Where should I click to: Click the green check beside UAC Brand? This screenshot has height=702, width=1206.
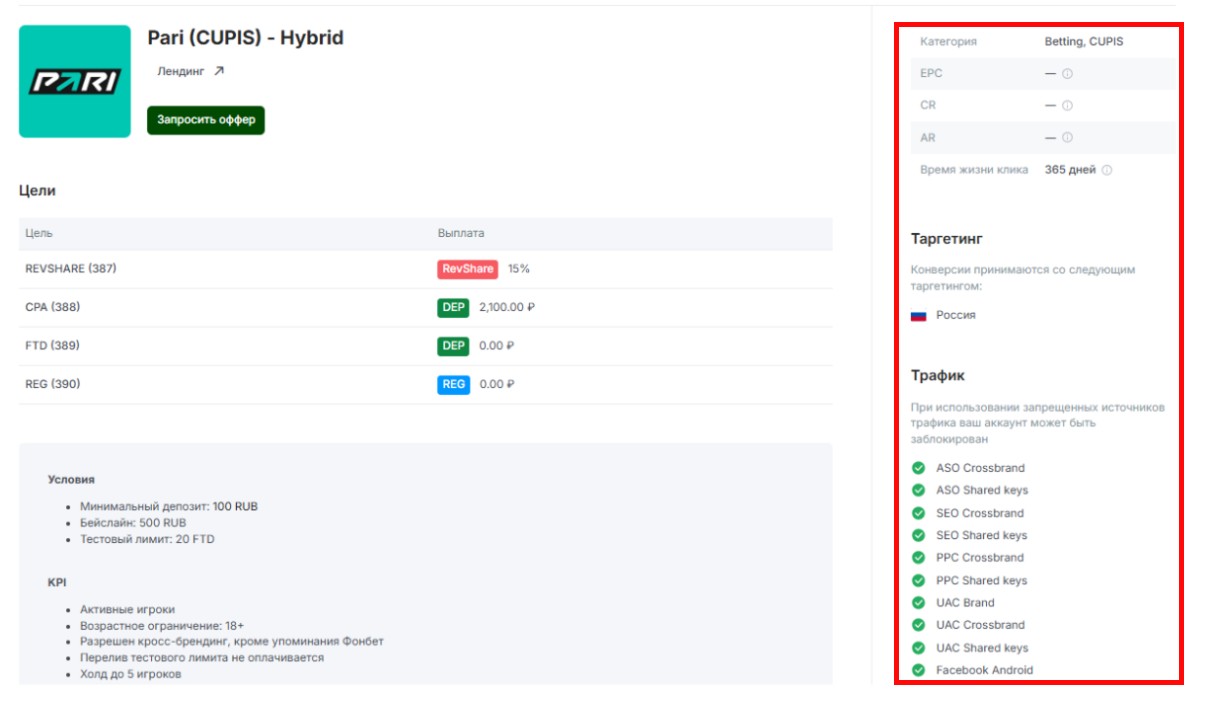pyautogui.click(x=918, y=603)
